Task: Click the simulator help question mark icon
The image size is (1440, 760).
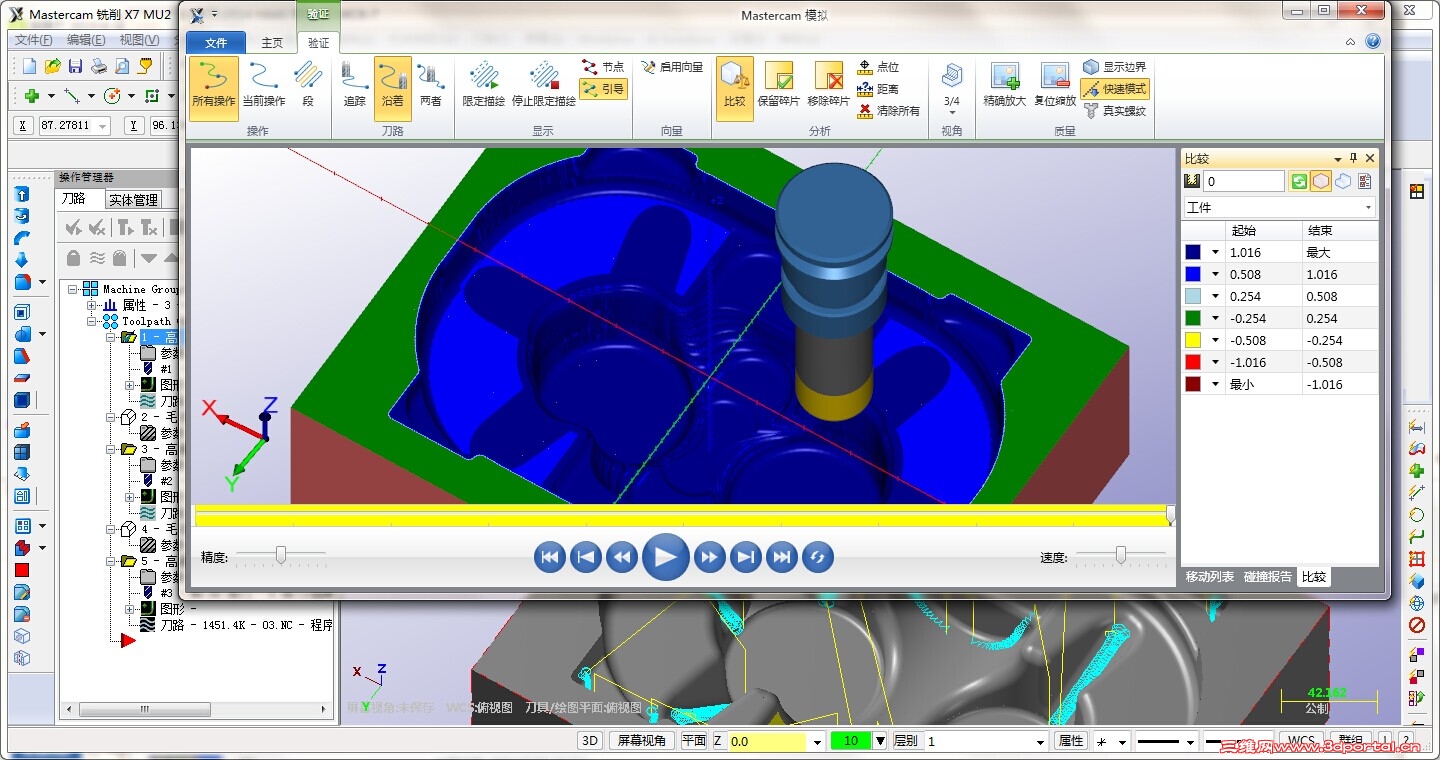Action: (x=1373, y=42)
